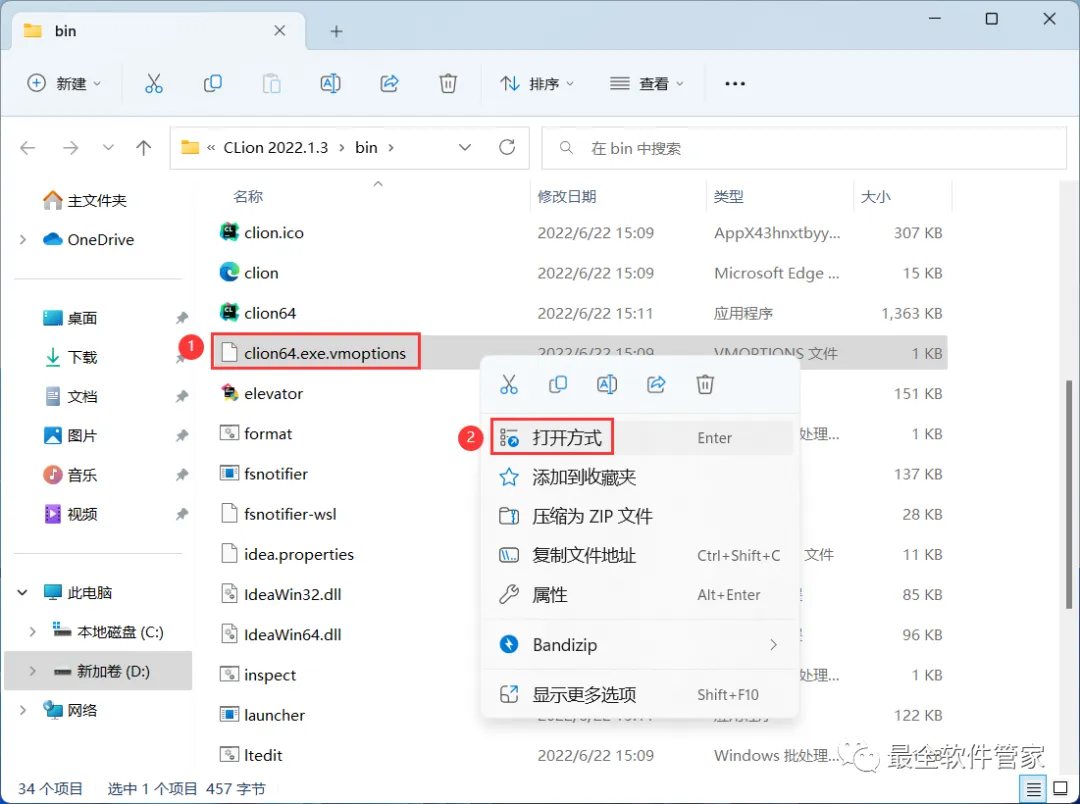Screen dimensions: 1080x804
Task: Open the Bandizip submenu
Action: pos(641,645)
